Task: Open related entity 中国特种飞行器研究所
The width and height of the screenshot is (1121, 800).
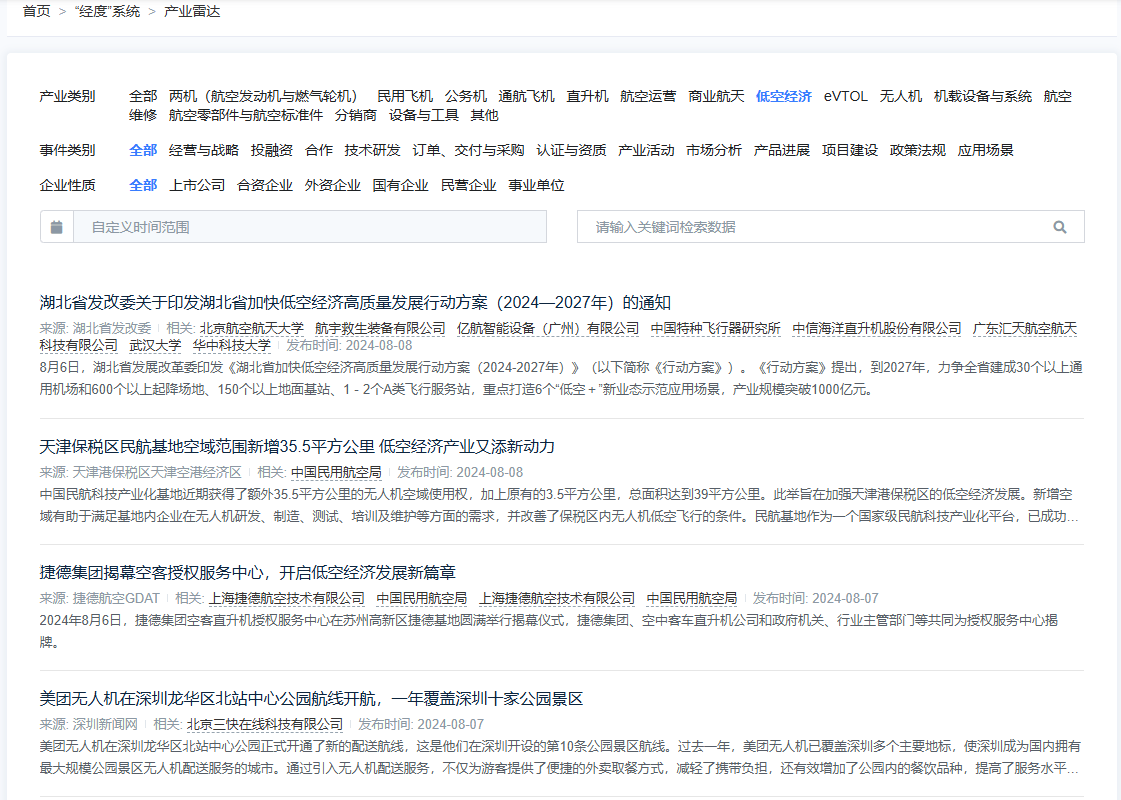Action: (x=716, y=328)
